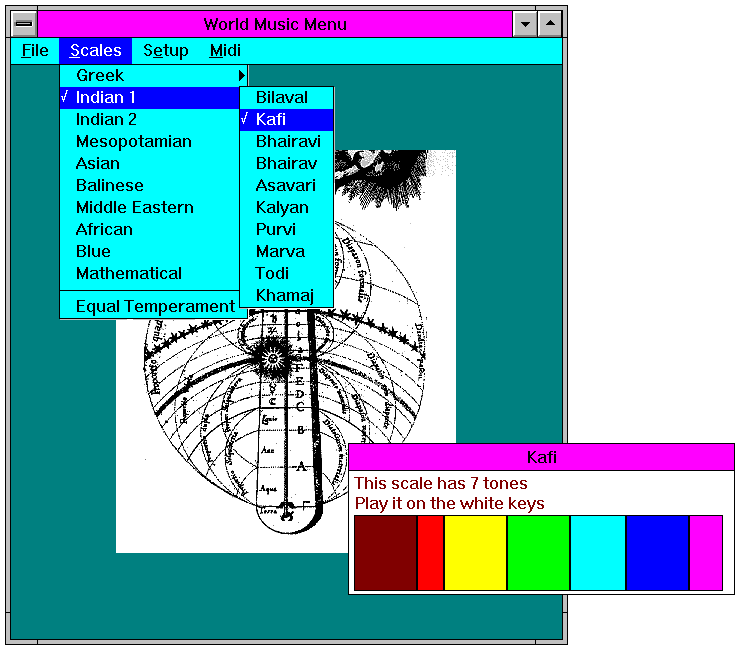Click the dark red tone swatch
This screenshot has width=749, height=653.
coord(385,553)
